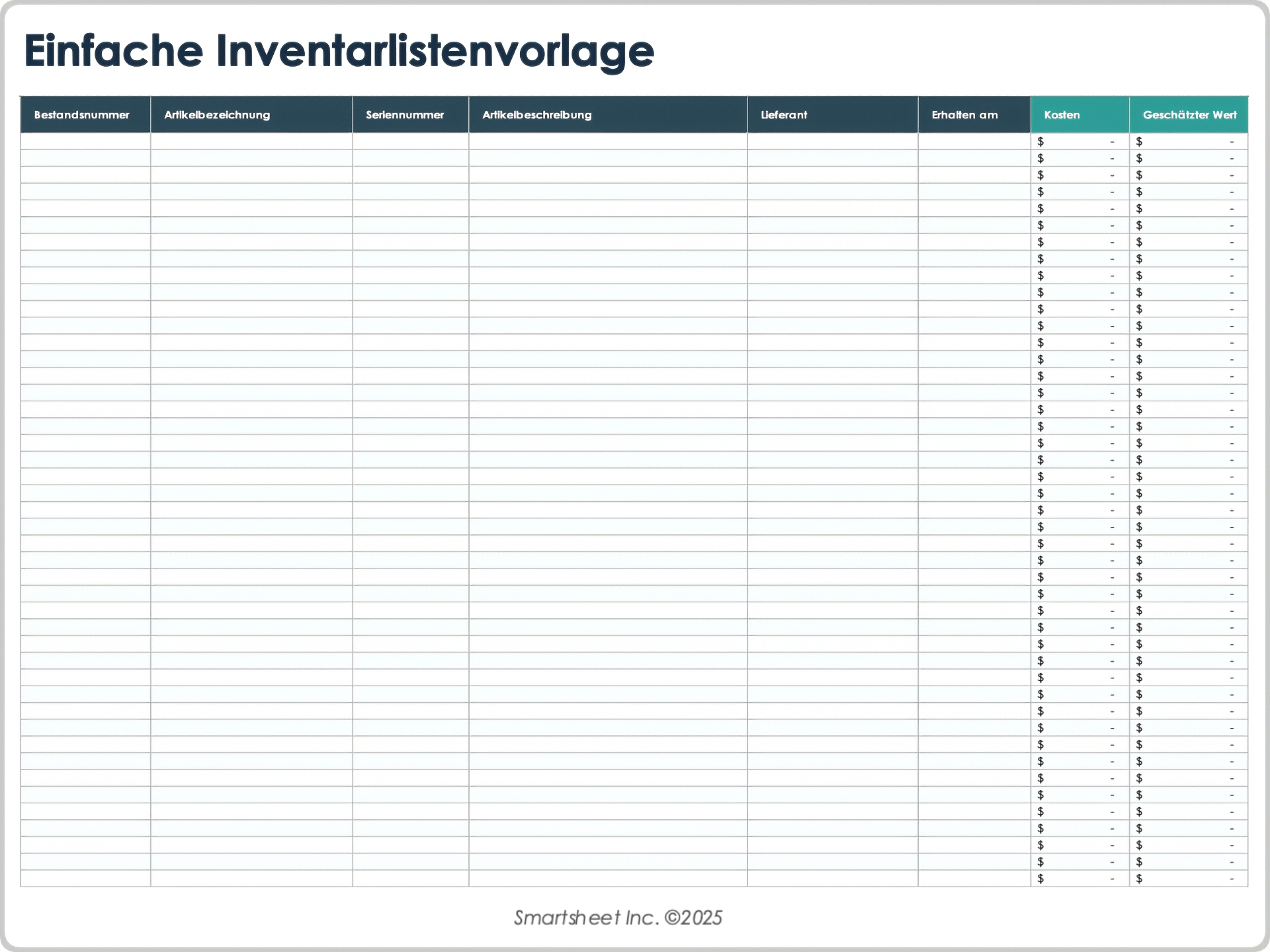Click the Smartsheet Inc. ©2025 footer text
This screenshot has height=952, width=1270.
pyautogui.click(x=618, y=918)
